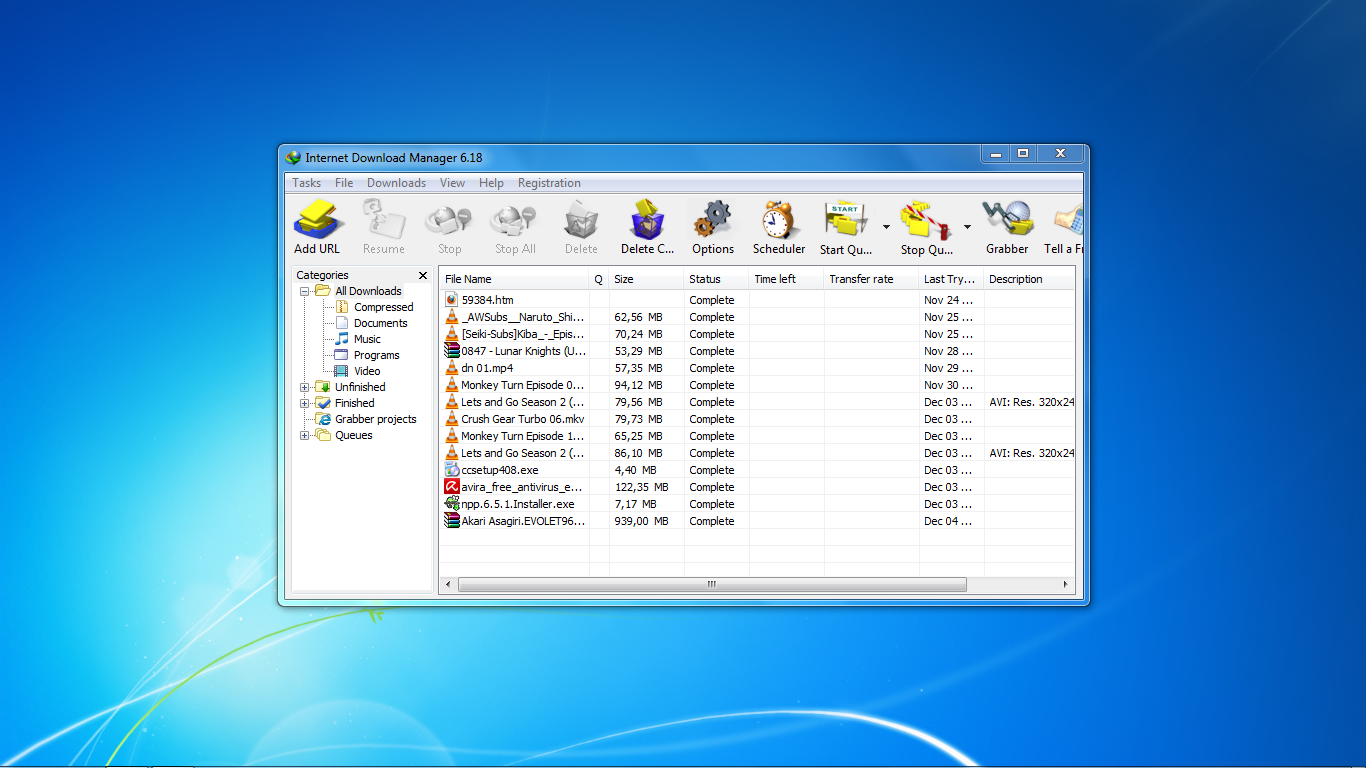Sort by the Description column header
This screenshot has width=1366, height=768.
(1030, 279)
